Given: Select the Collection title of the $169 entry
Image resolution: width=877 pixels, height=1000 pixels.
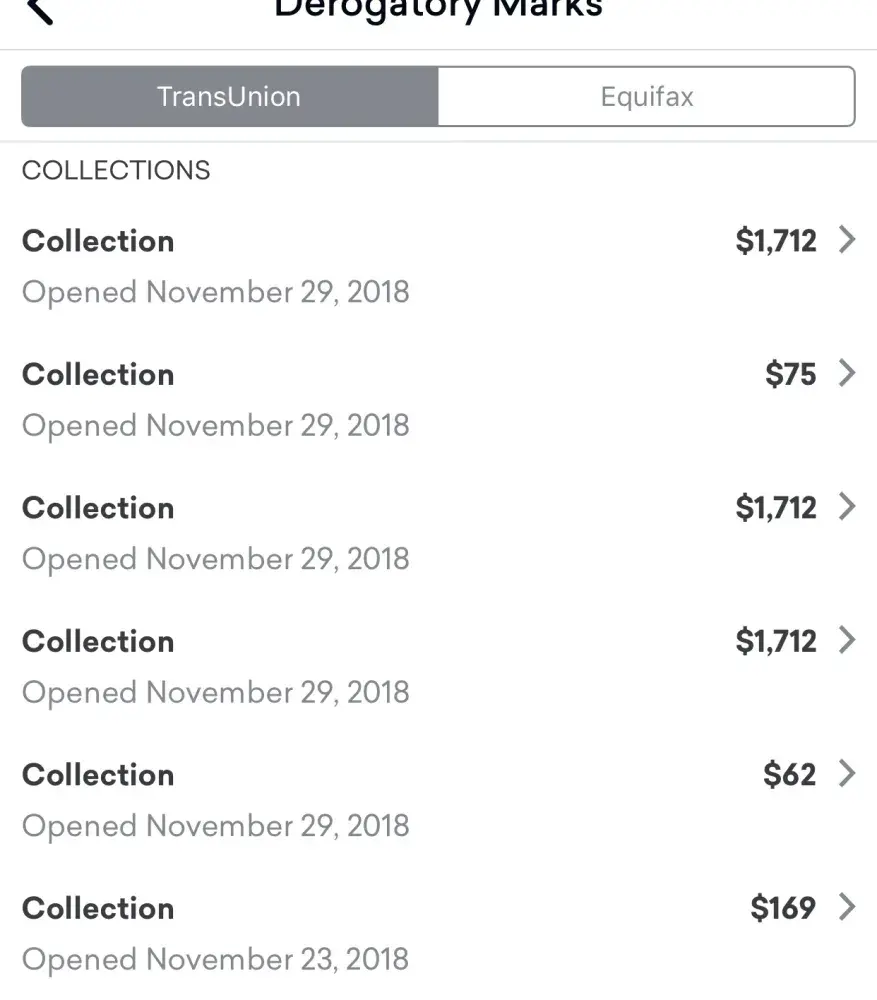Looking at the screenshot, I should (98, 908).
